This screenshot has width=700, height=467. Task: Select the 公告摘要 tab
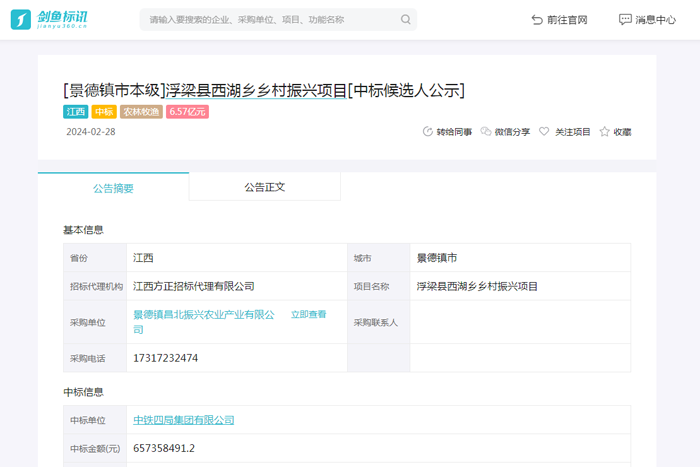pos(113,188)
